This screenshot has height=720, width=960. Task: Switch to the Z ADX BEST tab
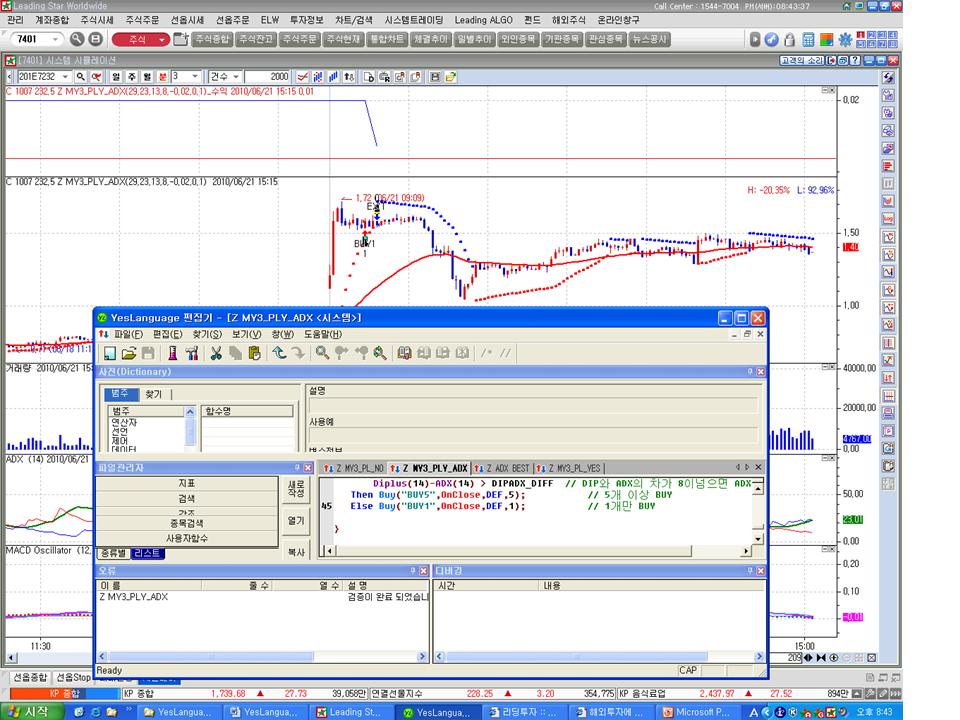coord(503,468)
